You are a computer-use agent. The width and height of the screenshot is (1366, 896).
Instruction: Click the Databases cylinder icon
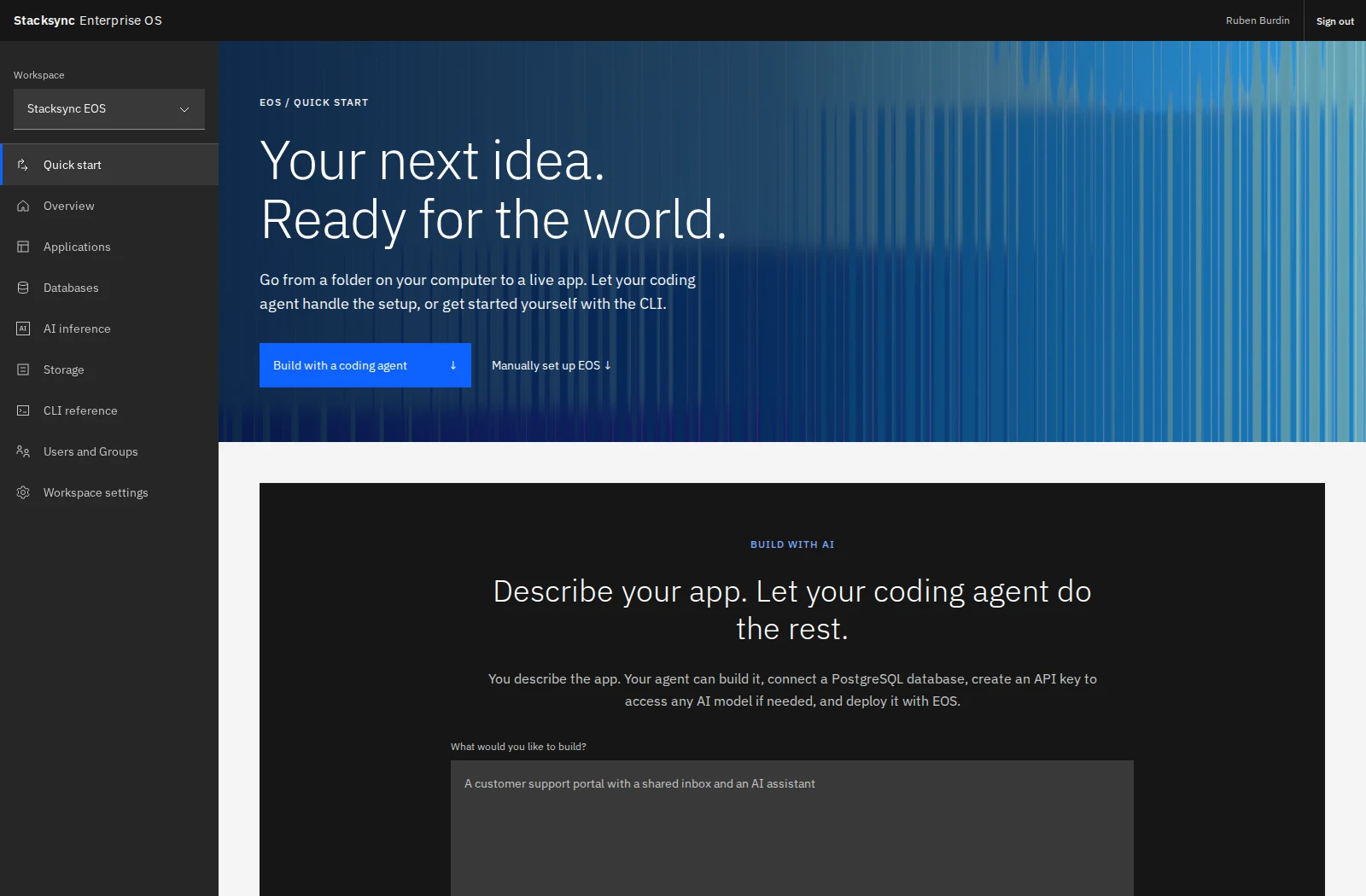[23, 288]
